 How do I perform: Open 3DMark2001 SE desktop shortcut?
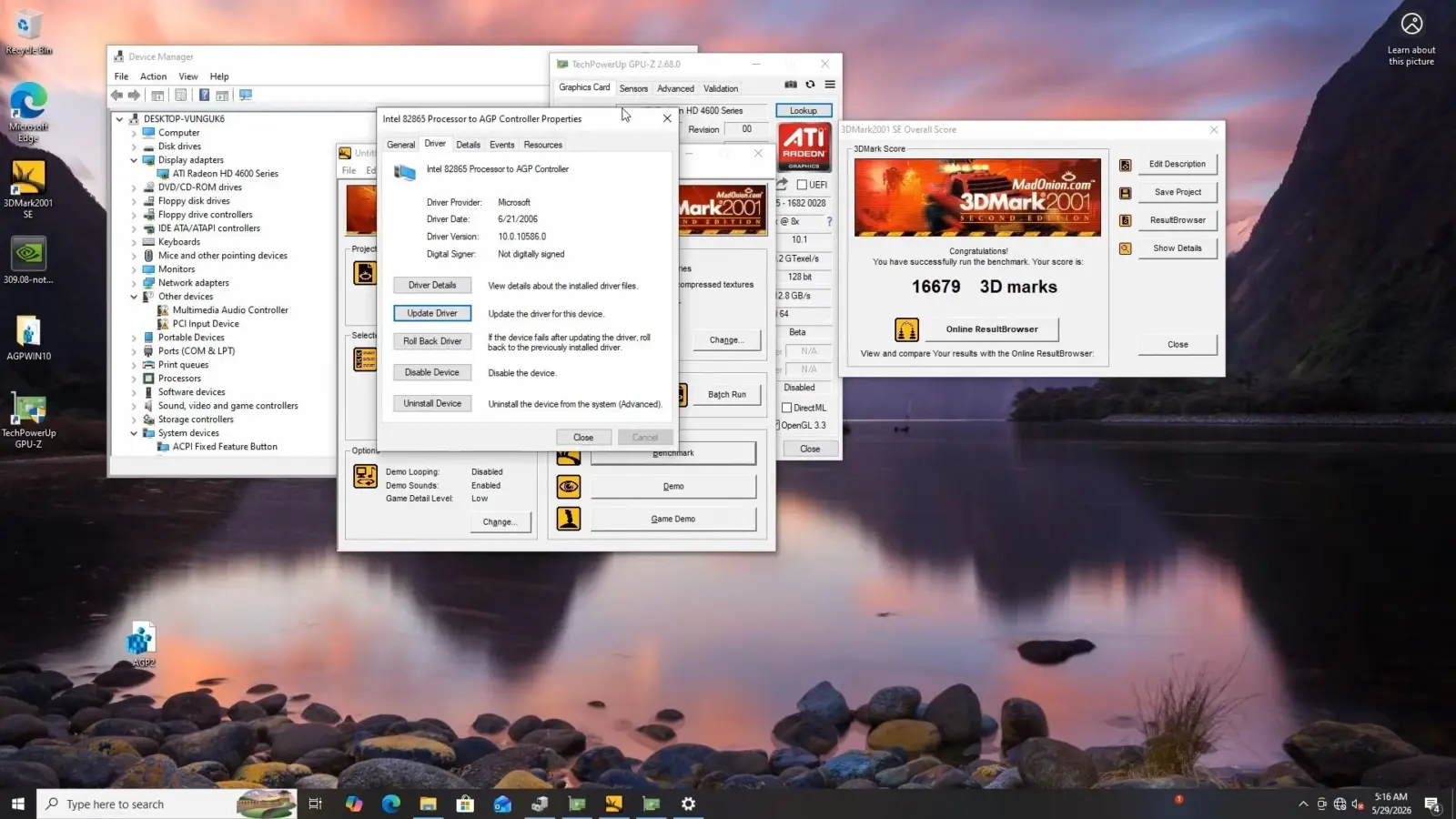pyautogui.click(x=28, y=189)
